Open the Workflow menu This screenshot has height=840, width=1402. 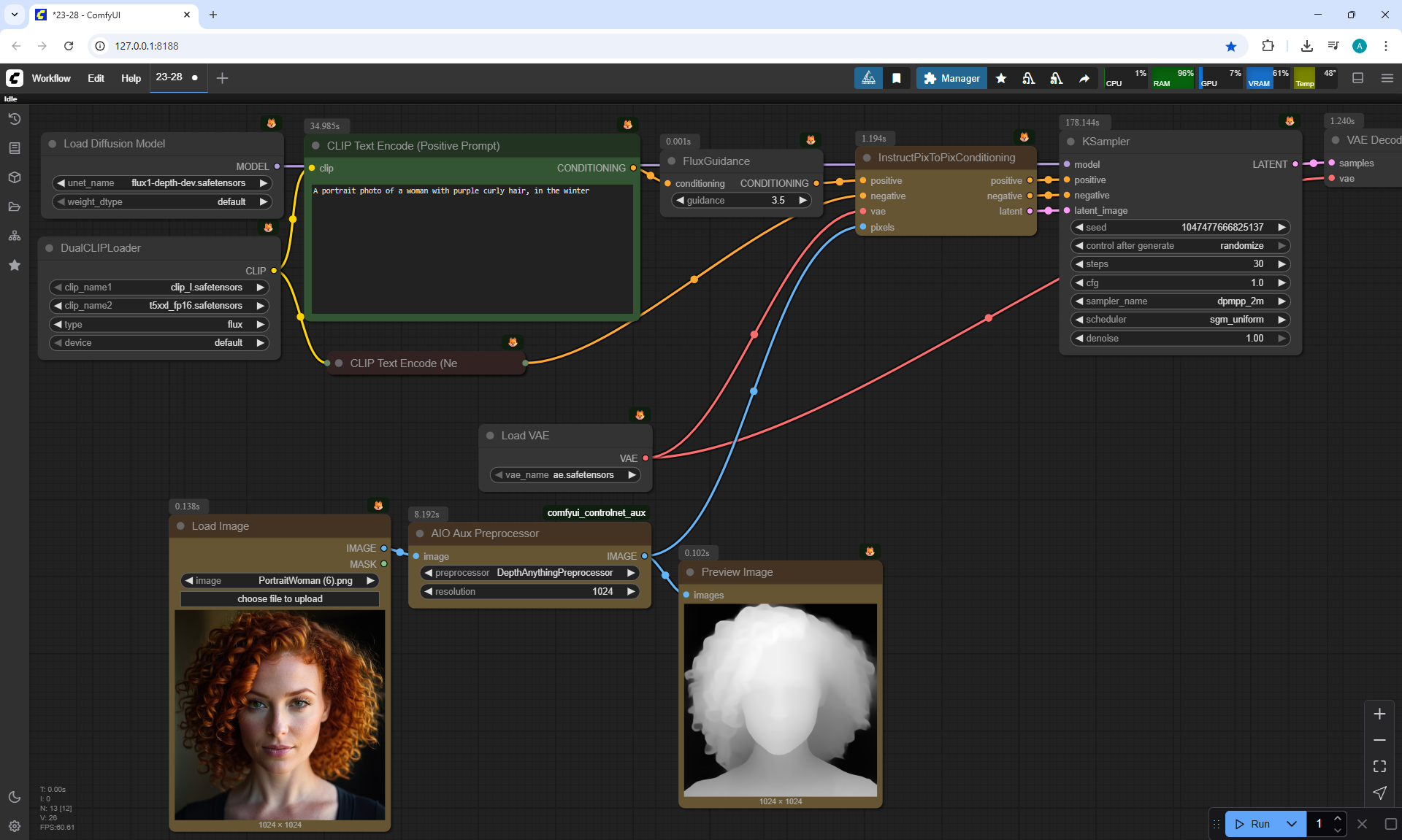point(51,78)
